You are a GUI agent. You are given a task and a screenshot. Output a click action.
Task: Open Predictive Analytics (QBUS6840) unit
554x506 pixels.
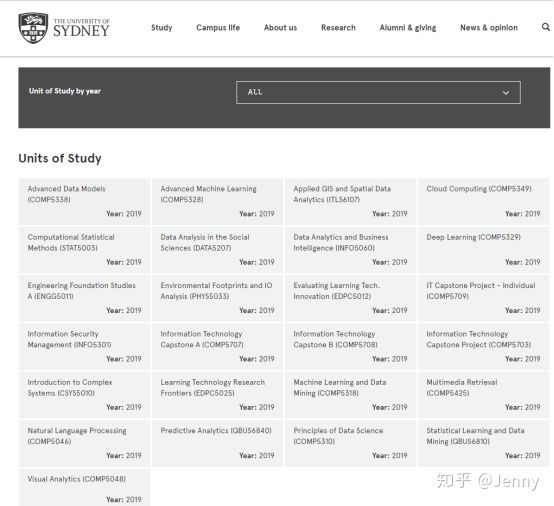point(217,443)
